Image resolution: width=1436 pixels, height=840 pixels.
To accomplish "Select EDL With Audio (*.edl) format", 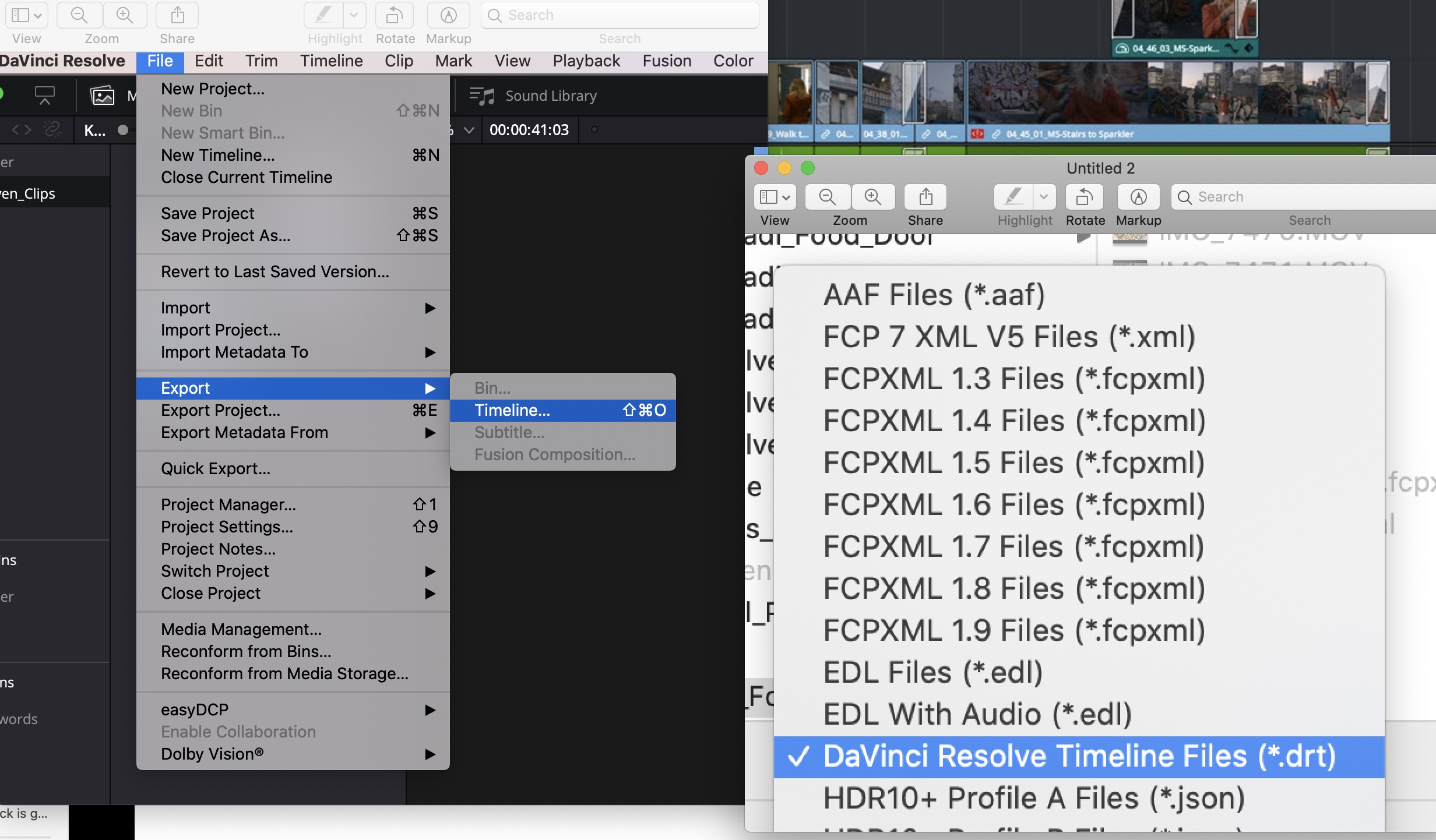I will (1079, 714).
